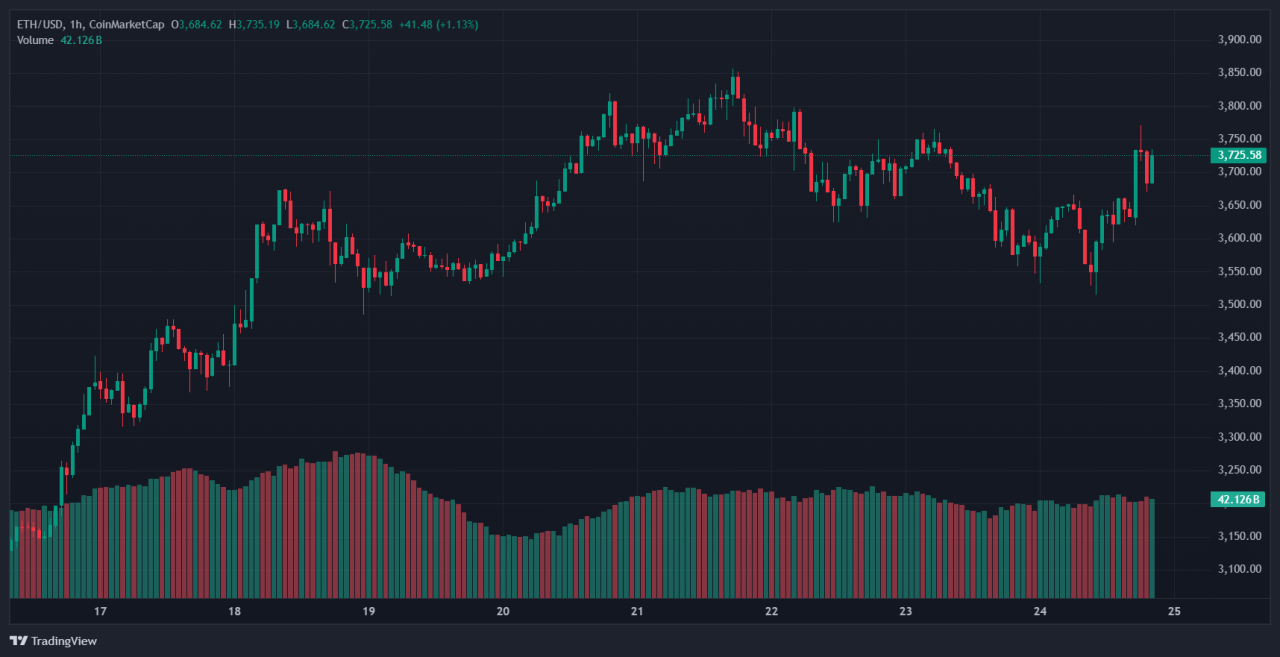Select date 20 on the time axis

(503, 611)
